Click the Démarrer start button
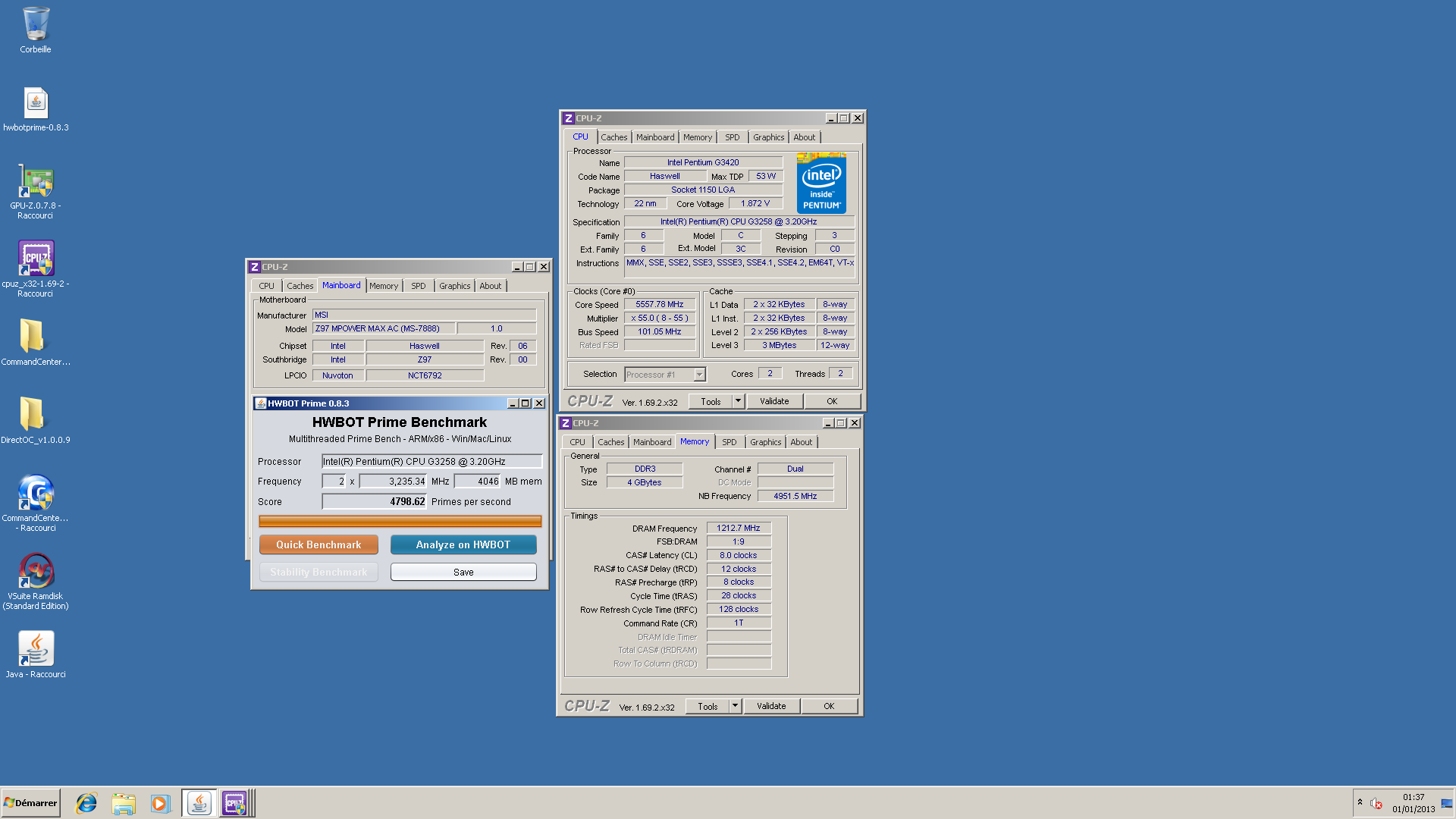 30,802
